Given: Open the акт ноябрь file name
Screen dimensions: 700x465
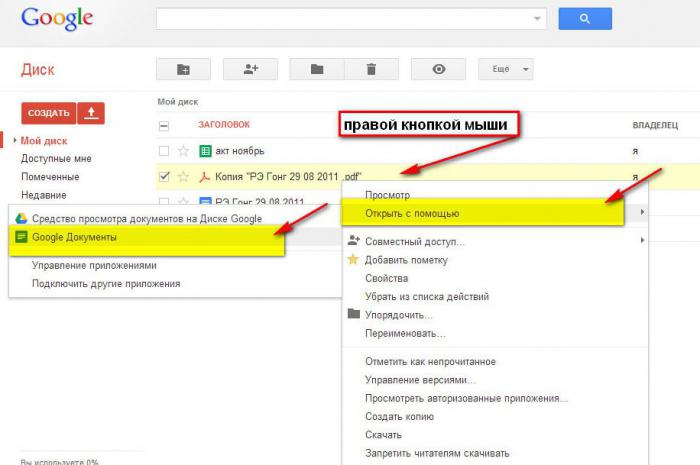Looking at the screenshot, I should (240, 151).
